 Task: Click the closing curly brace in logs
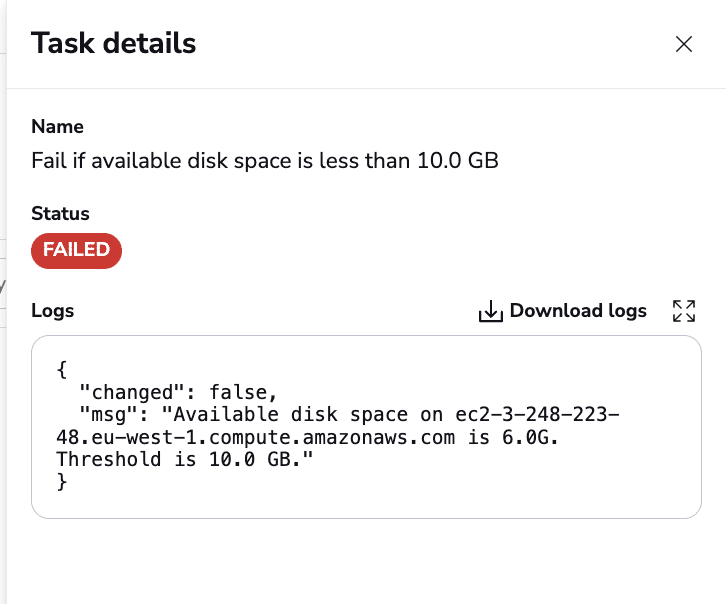(62, 482)
